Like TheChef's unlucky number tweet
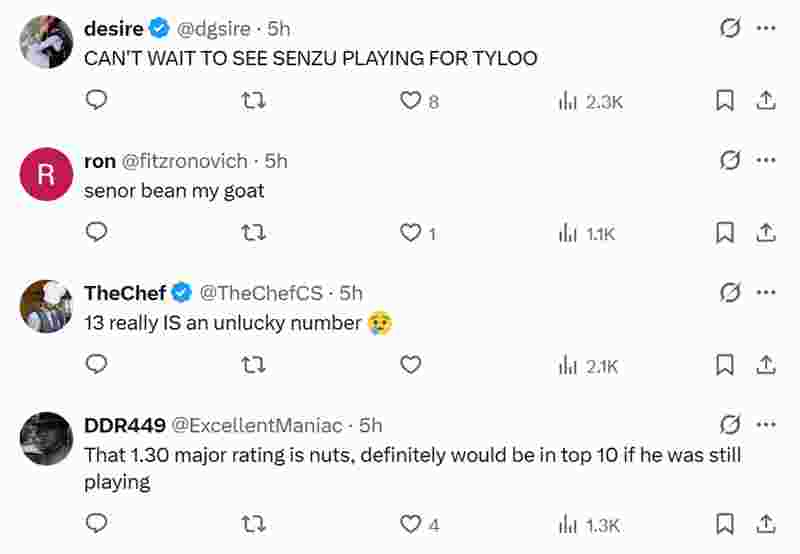This screenshot has height=554, width=800. 410,366
